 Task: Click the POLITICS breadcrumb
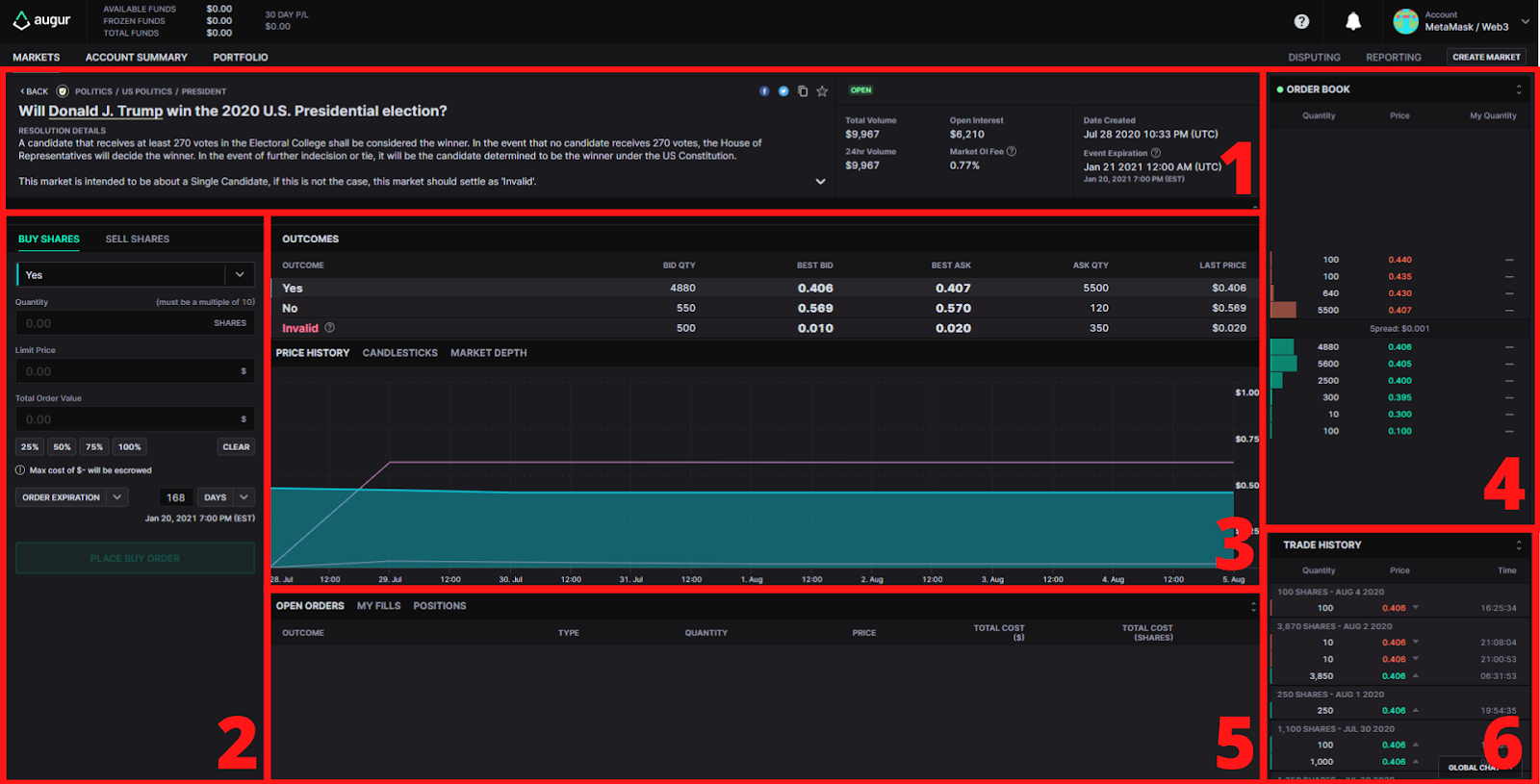93,91
